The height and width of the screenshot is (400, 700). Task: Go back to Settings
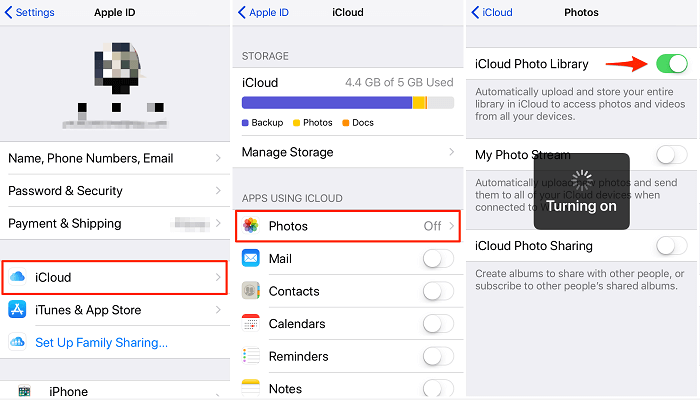click(30, 13)
